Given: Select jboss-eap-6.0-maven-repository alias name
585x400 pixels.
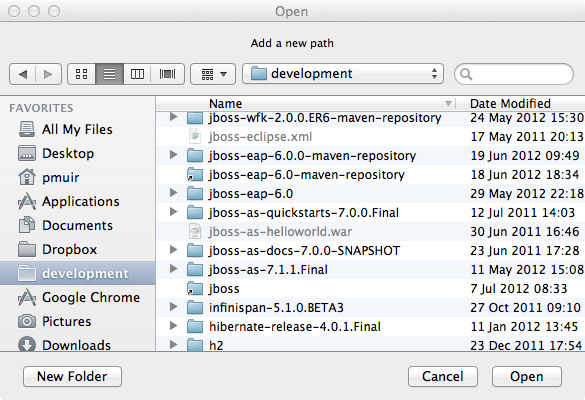Looking at the screenshot, I should [307, 175].
